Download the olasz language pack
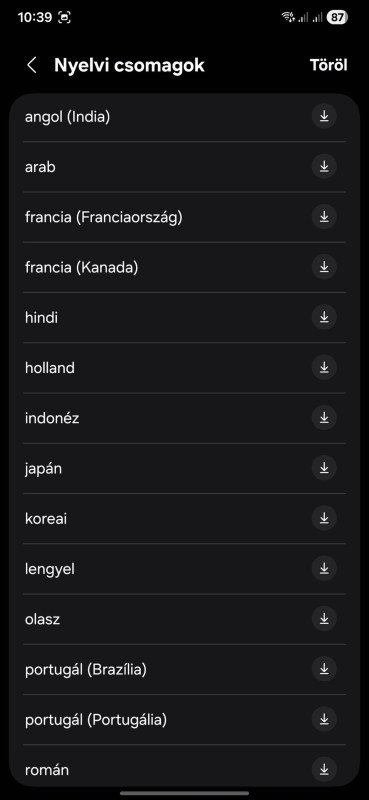Viewport: 369px width, 800px height. pyautogui.click(x=324, y=619)
